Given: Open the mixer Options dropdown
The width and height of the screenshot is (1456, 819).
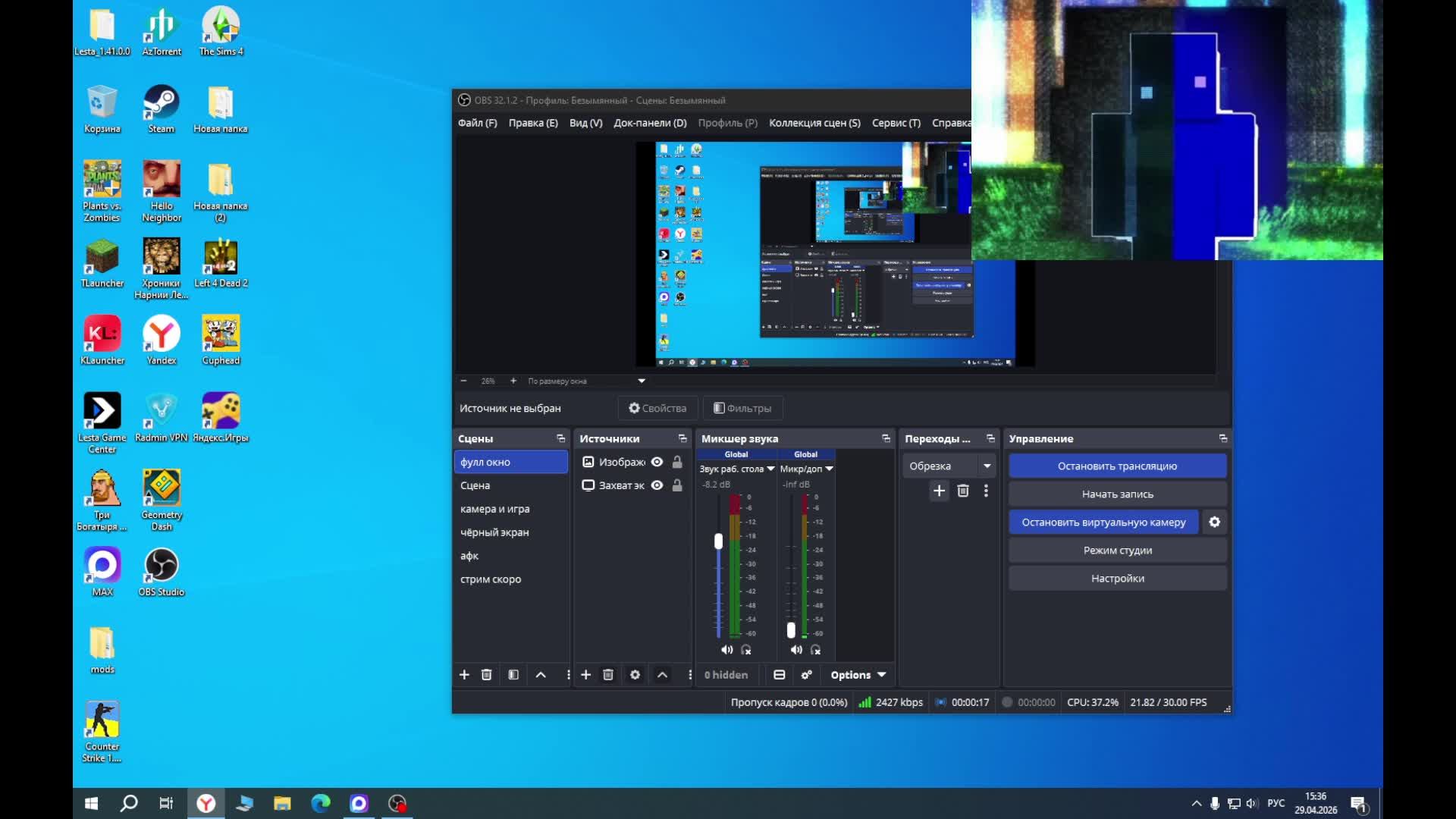Looking at the screenshot, I should (x=858, y=675).
